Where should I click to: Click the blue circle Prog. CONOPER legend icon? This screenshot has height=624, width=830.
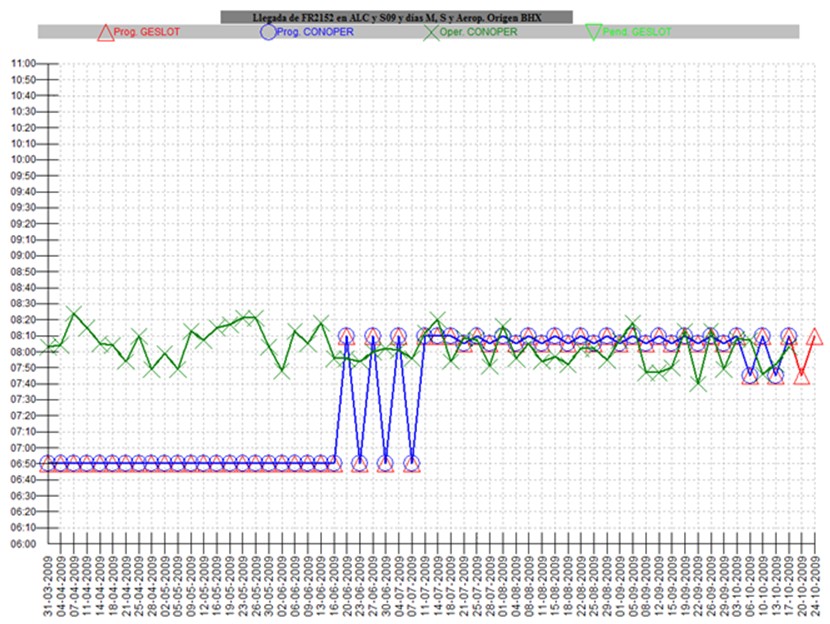[267, 32]
